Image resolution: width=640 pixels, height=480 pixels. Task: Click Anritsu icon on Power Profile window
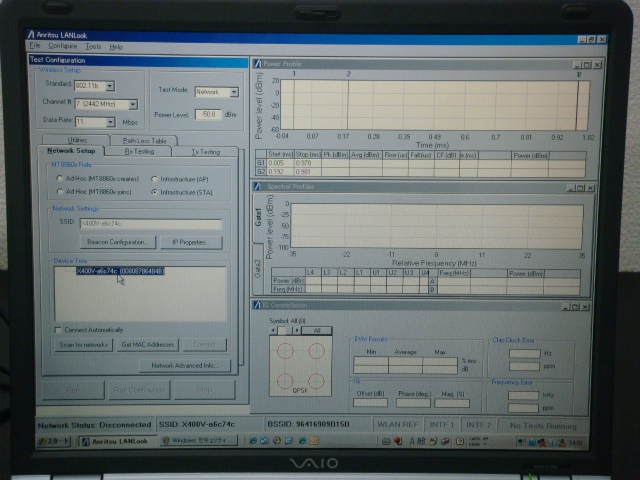(258, 63)
